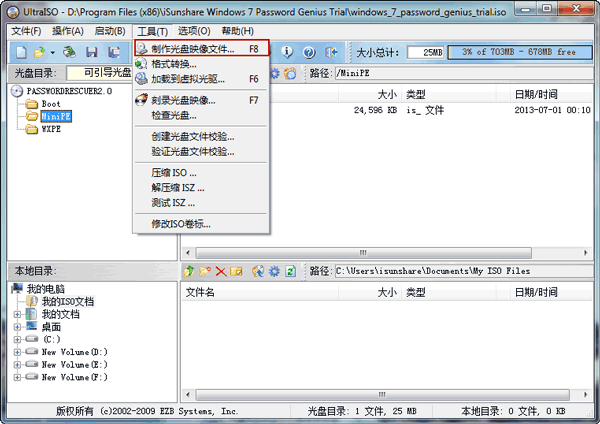
Task: Select the MiniPE folder in disc tree
Action: pyautogui.click(x=56, y=116)
